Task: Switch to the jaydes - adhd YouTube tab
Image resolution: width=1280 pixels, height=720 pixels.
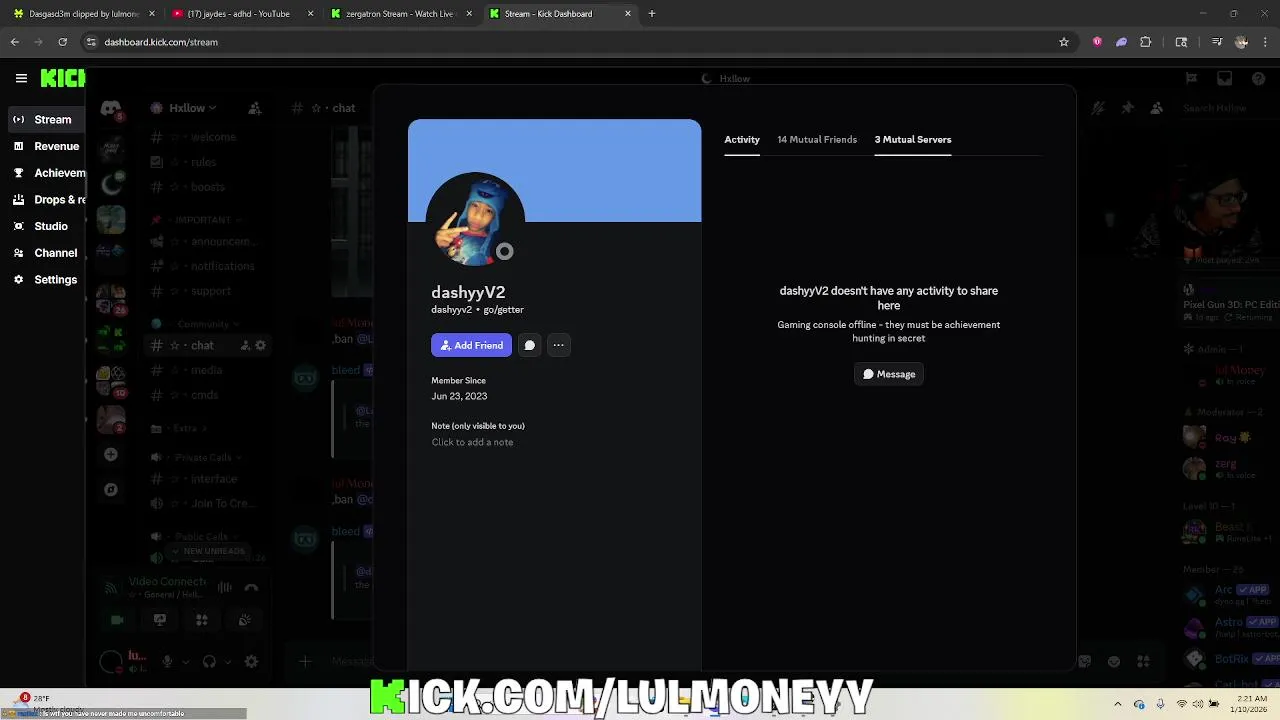Action: (x=240, y=14)
